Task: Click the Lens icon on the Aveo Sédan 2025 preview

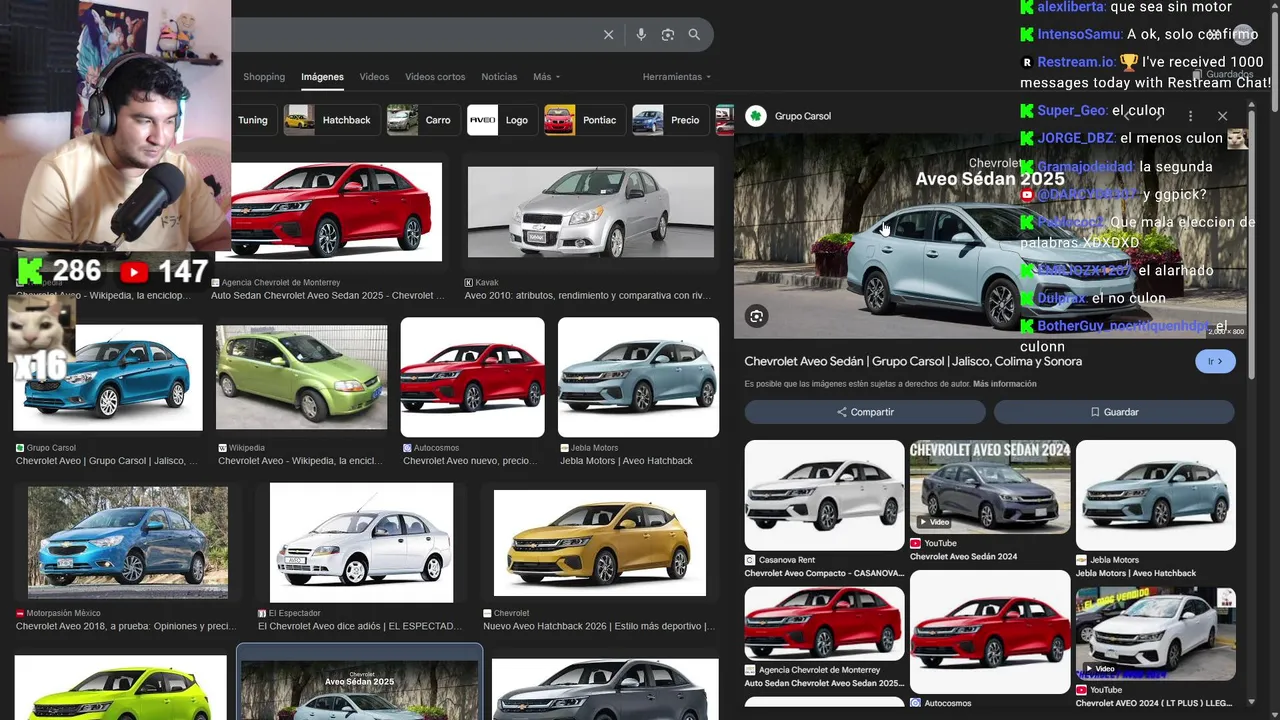Action: pyautogui.click(x=757, y=316)
